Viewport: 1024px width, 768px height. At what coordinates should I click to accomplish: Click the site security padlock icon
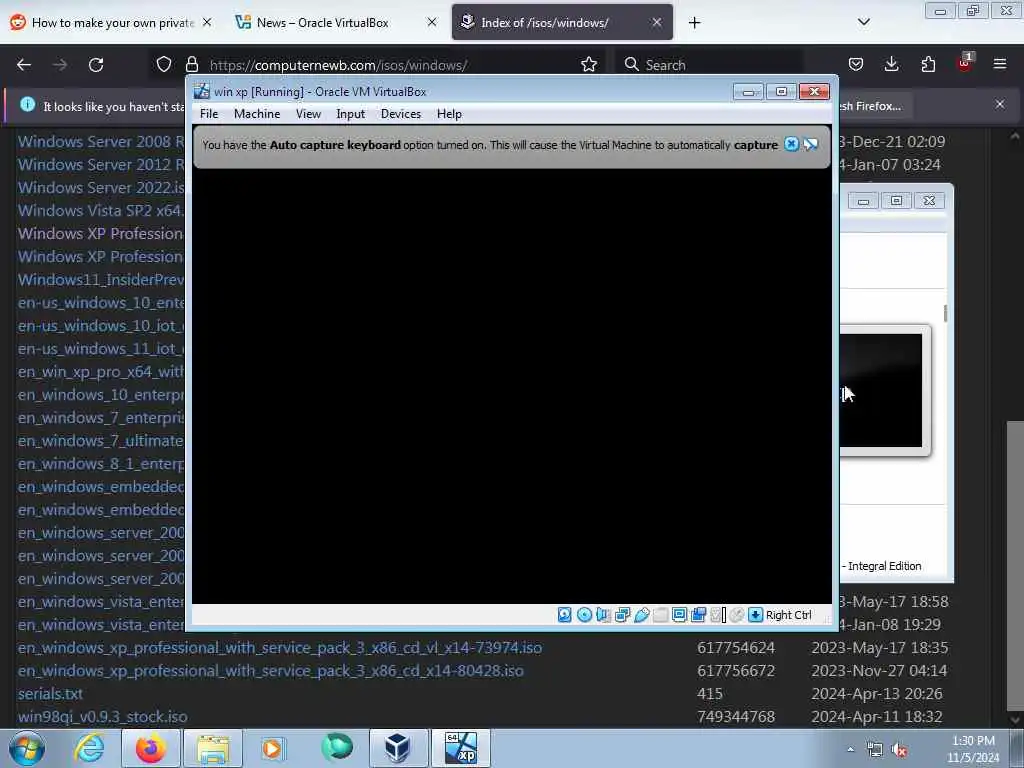(x=191, y=64)
